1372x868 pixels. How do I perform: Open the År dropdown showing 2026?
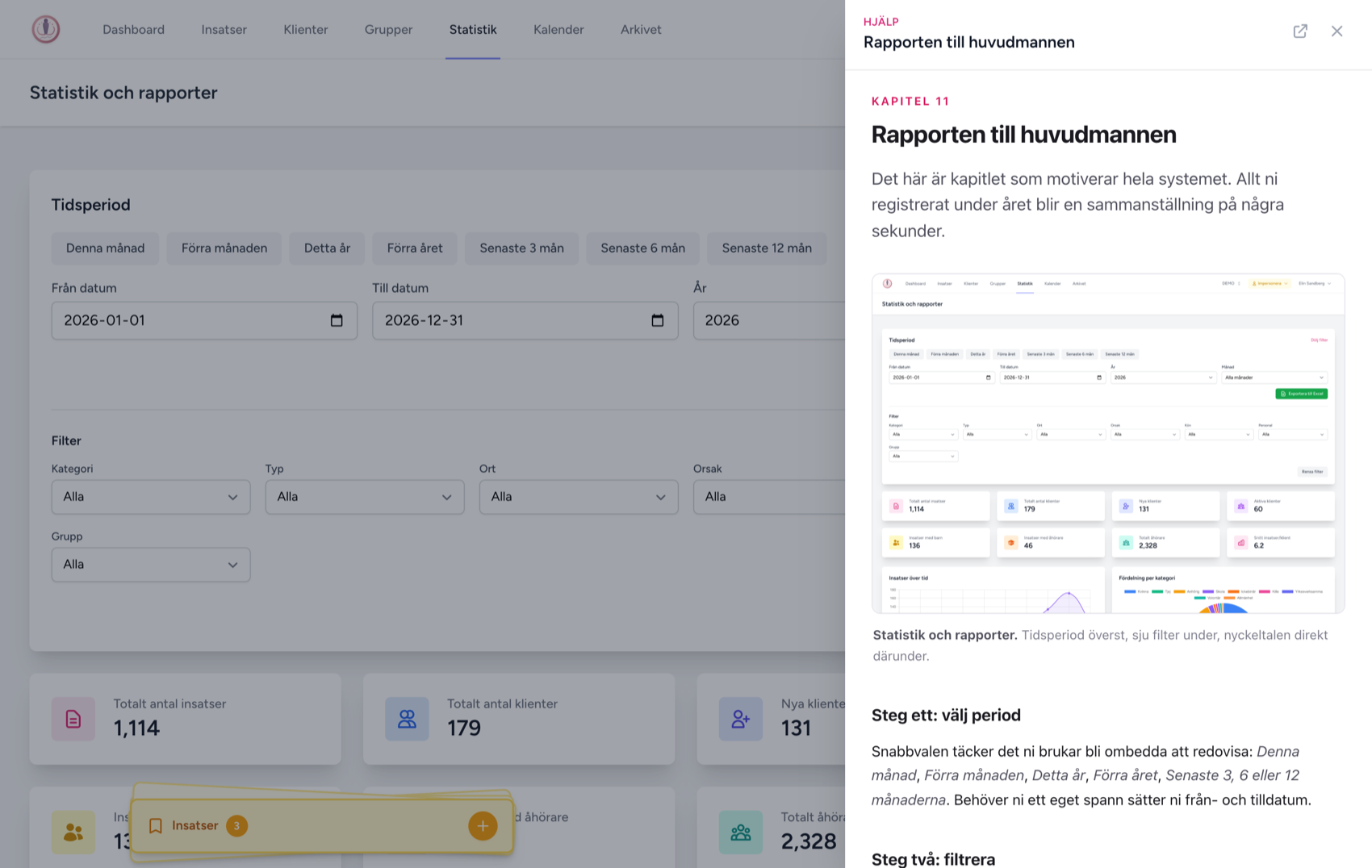(x=769, y=320)
